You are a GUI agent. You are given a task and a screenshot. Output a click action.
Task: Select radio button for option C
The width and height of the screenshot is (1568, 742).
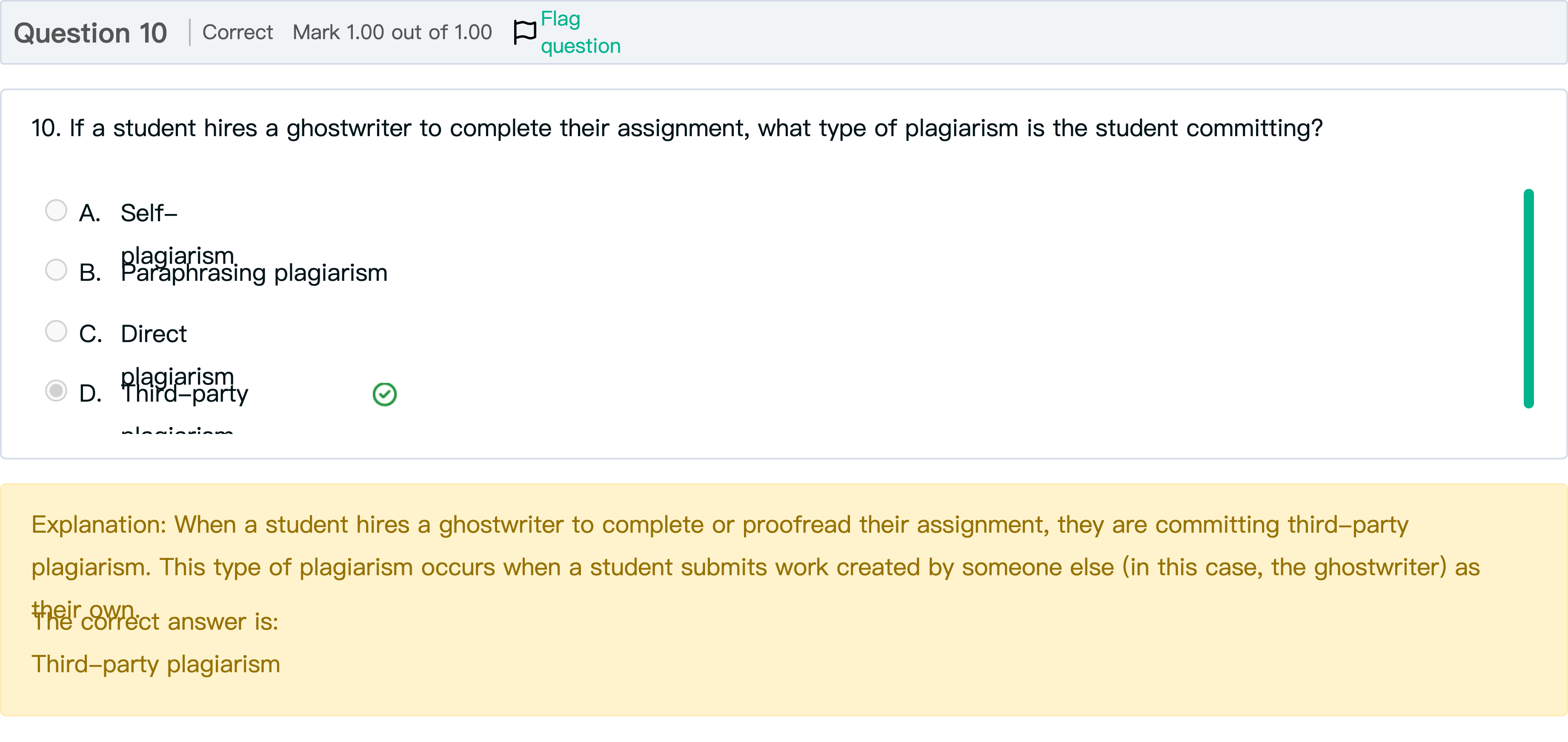56,331
